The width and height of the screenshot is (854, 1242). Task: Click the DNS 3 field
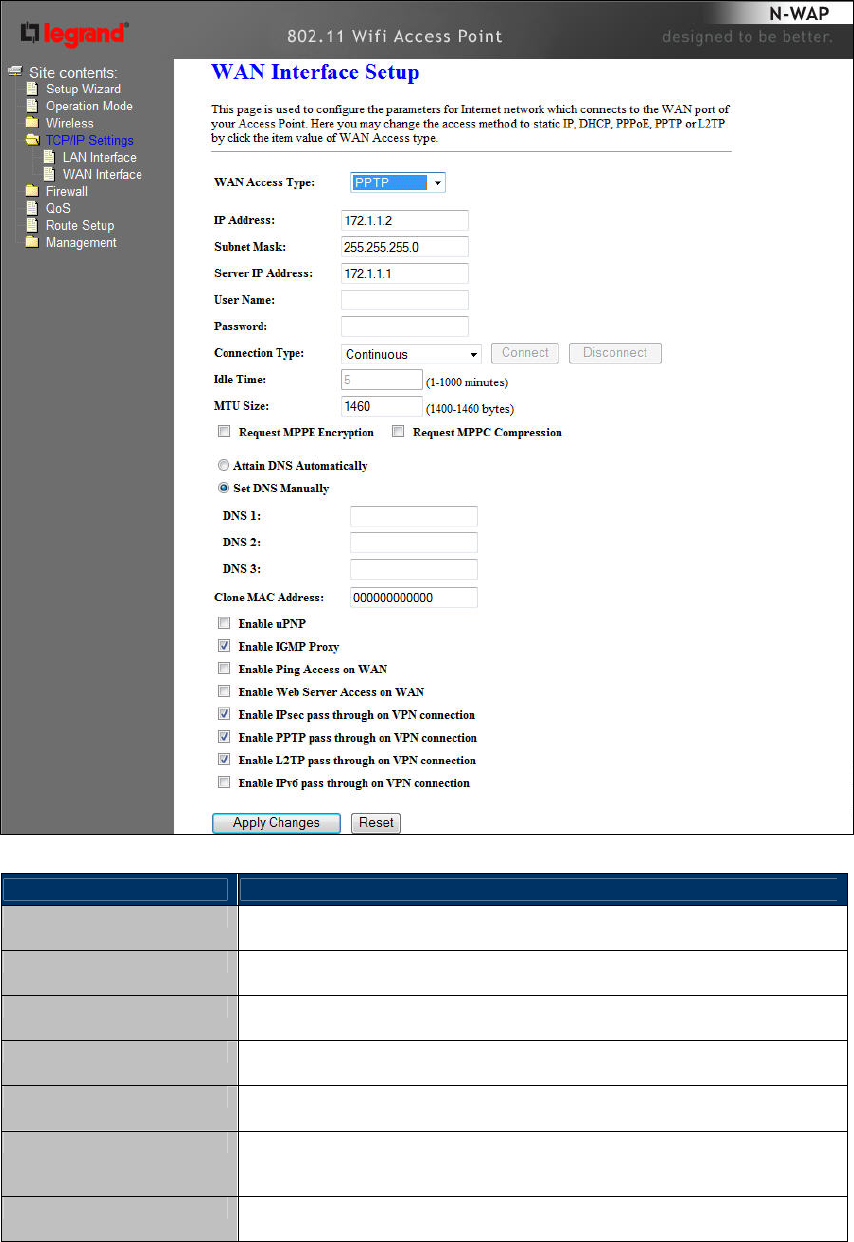click(414, 569)
